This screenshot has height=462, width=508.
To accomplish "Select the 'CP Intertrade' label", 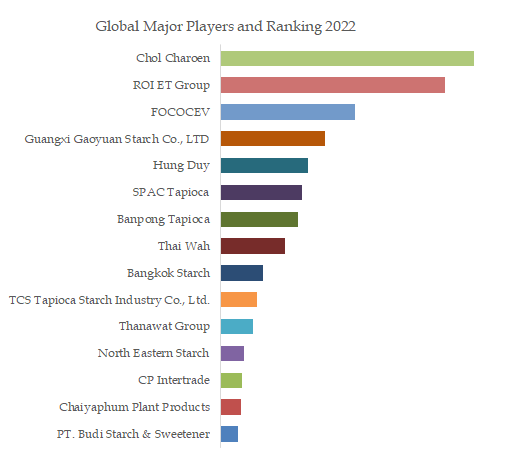I will coord(174,380).
